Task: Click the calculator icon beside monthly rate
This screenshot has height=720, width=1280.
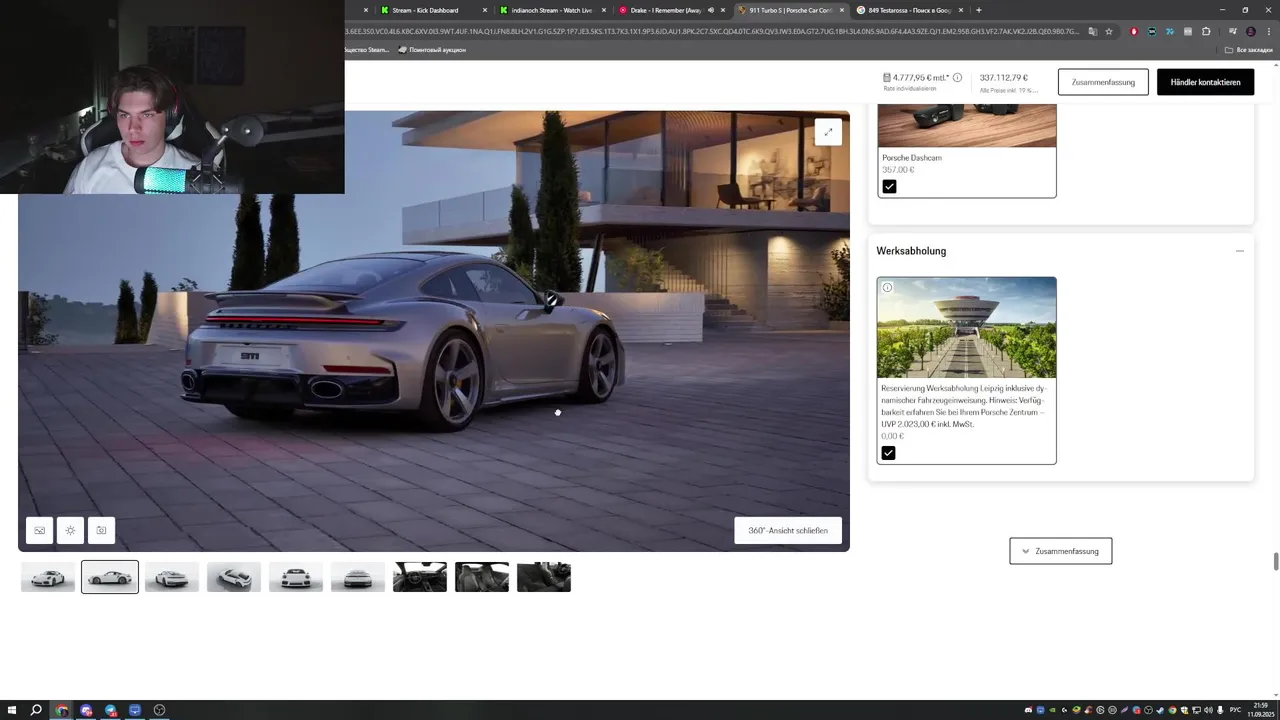Action: coord(887,77)
